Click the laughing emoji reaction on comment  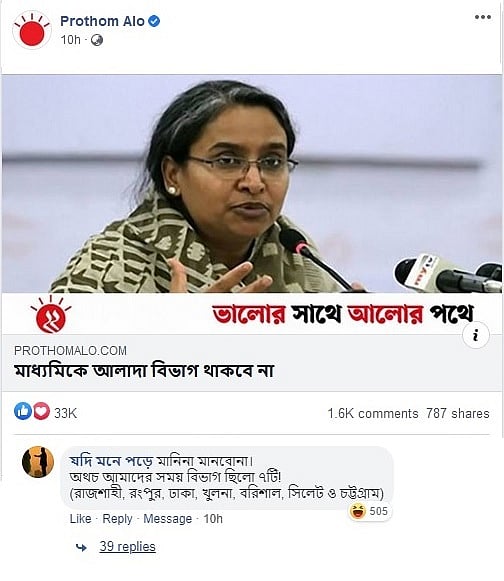(358, 511)
